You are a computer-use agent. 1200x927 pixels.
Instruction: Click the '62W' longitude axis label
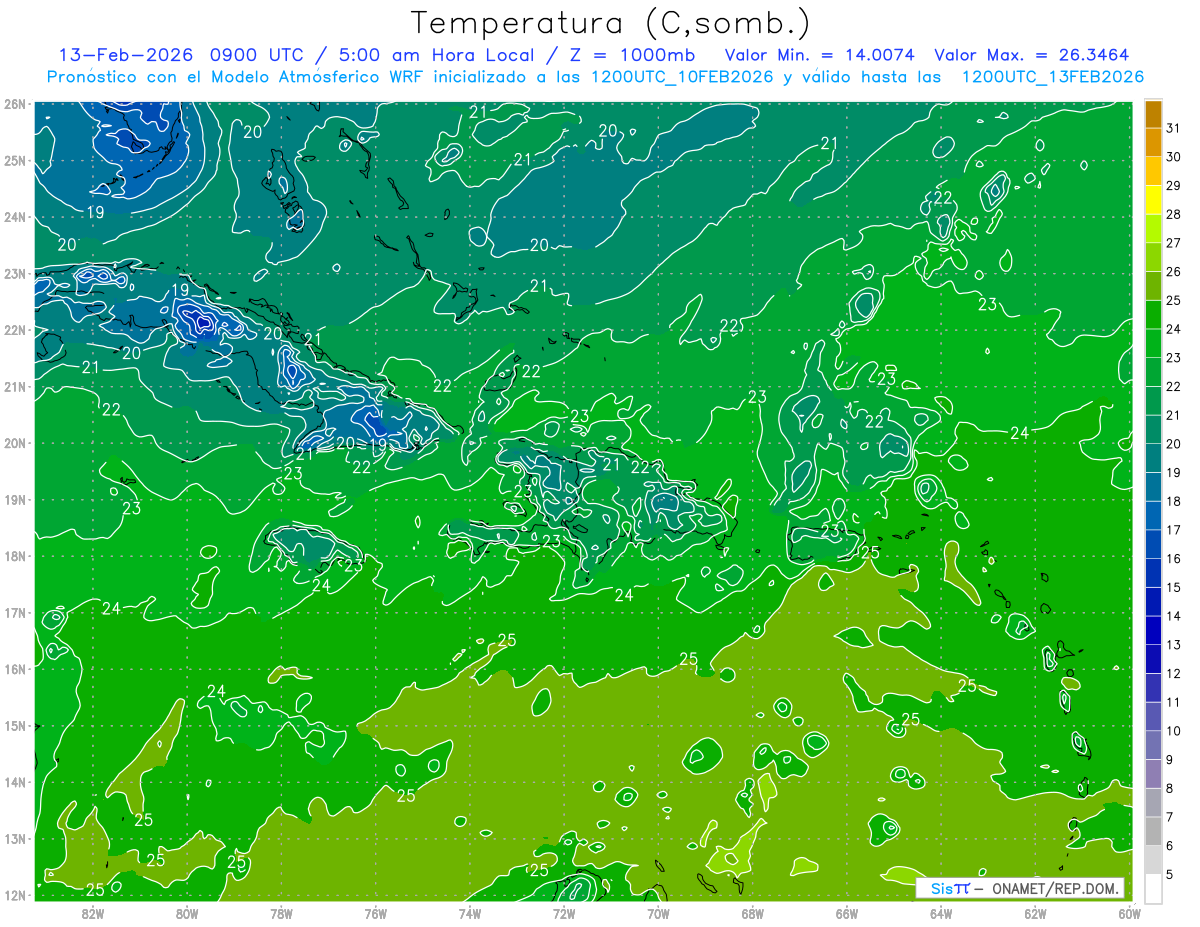(x=1035, y=913)
